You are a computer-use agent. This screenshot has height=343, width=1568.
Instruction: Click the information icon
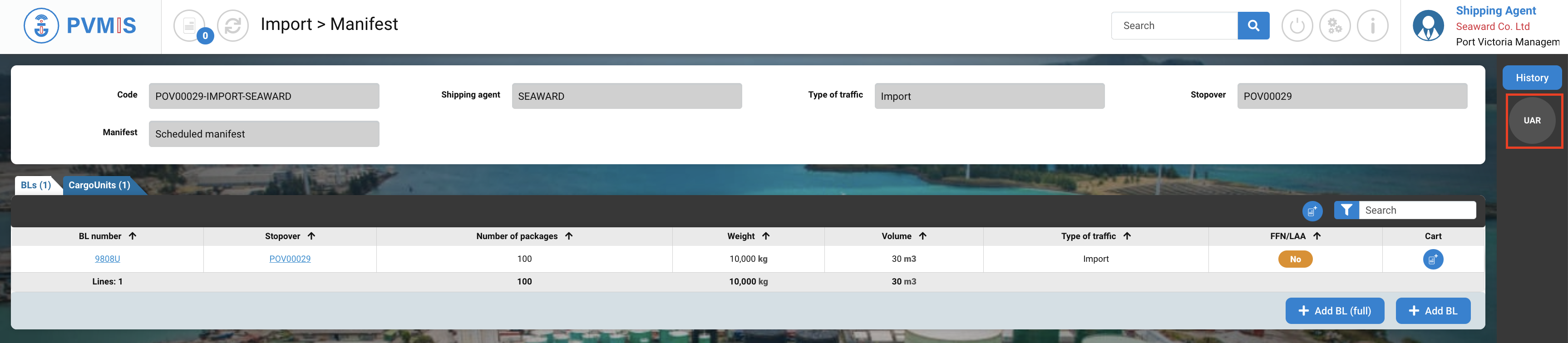click(x=1372, y=26)
